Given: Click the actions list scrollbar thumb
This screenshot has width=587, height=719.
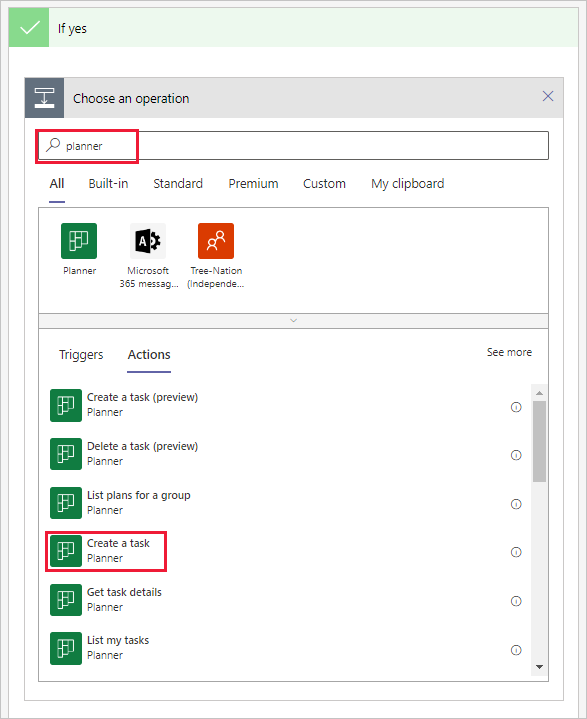Looking at the screenshot, I should pyautogui.click(x=539, y=441).
